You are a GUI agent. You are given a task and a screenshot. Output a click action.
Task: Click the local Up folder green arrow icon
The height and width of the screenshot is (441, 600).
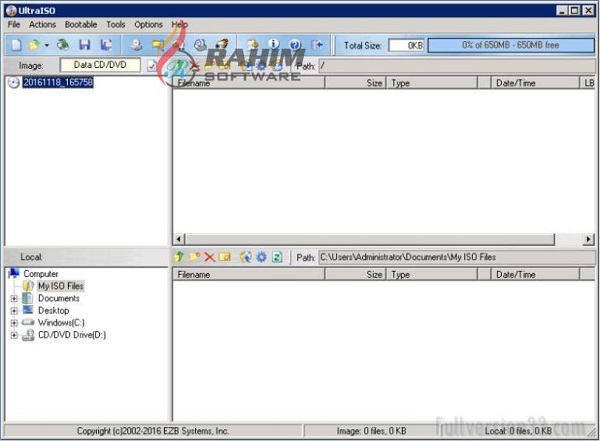pyautogui.click(x=179, y=257)
